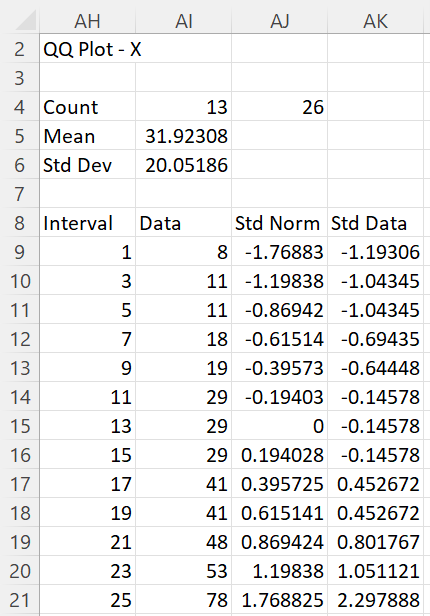Click the 'QQ Plot - X' title cell

point(87,49)
